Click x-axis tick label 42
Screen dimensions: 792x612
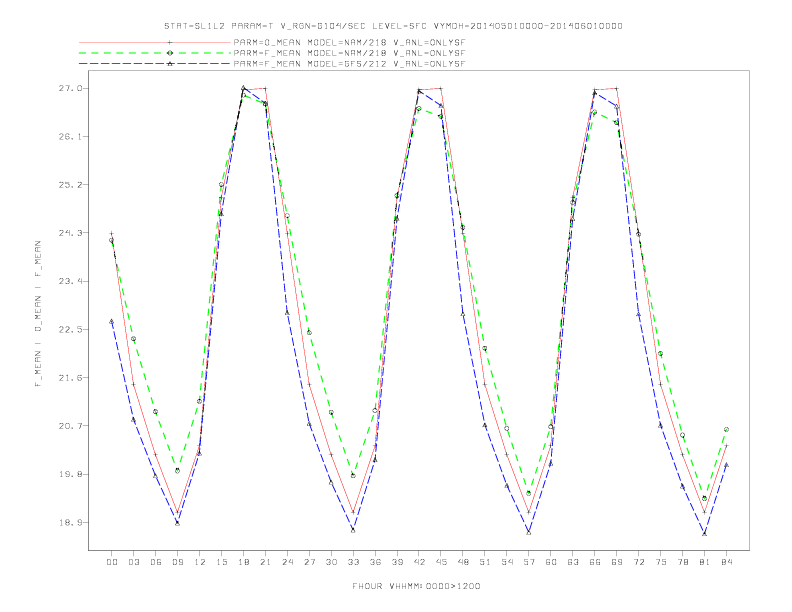pyautogui.click(x=419, y=562)
